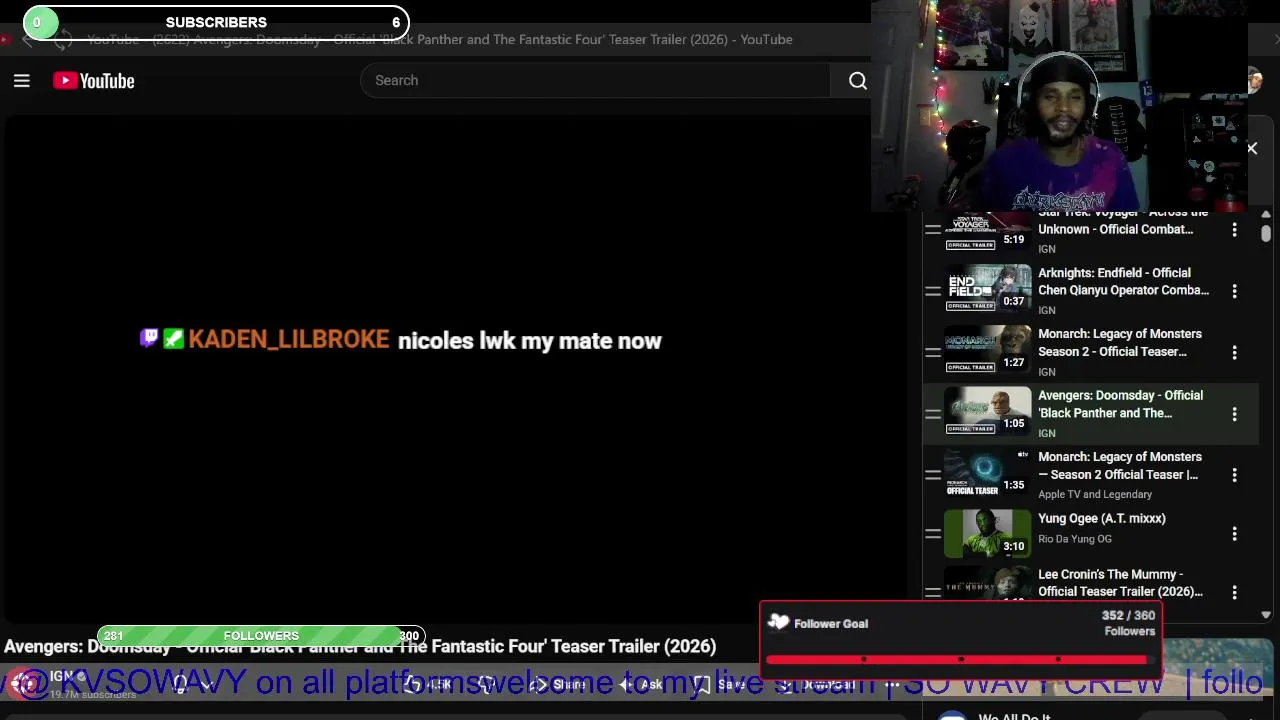The width and height of the screenshot is (1280, 720).
Task: Open 'Yung Ogee (A.T. mixxx)' title
Action: (x=1102, y=518)
